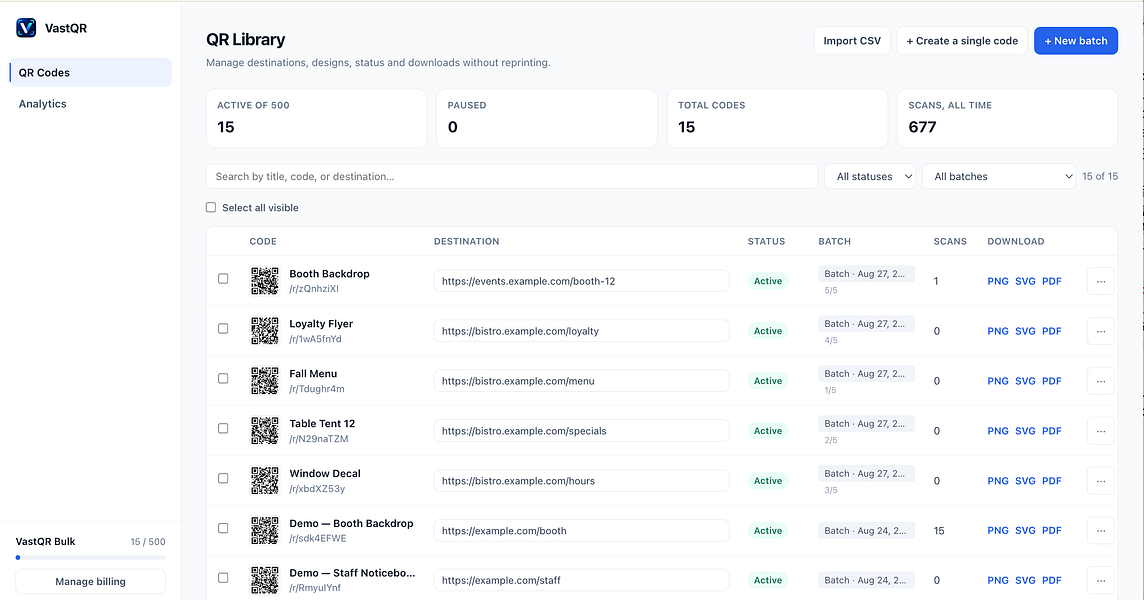Click the Import CSV button
1144x600 pixels.
[852, 41]
